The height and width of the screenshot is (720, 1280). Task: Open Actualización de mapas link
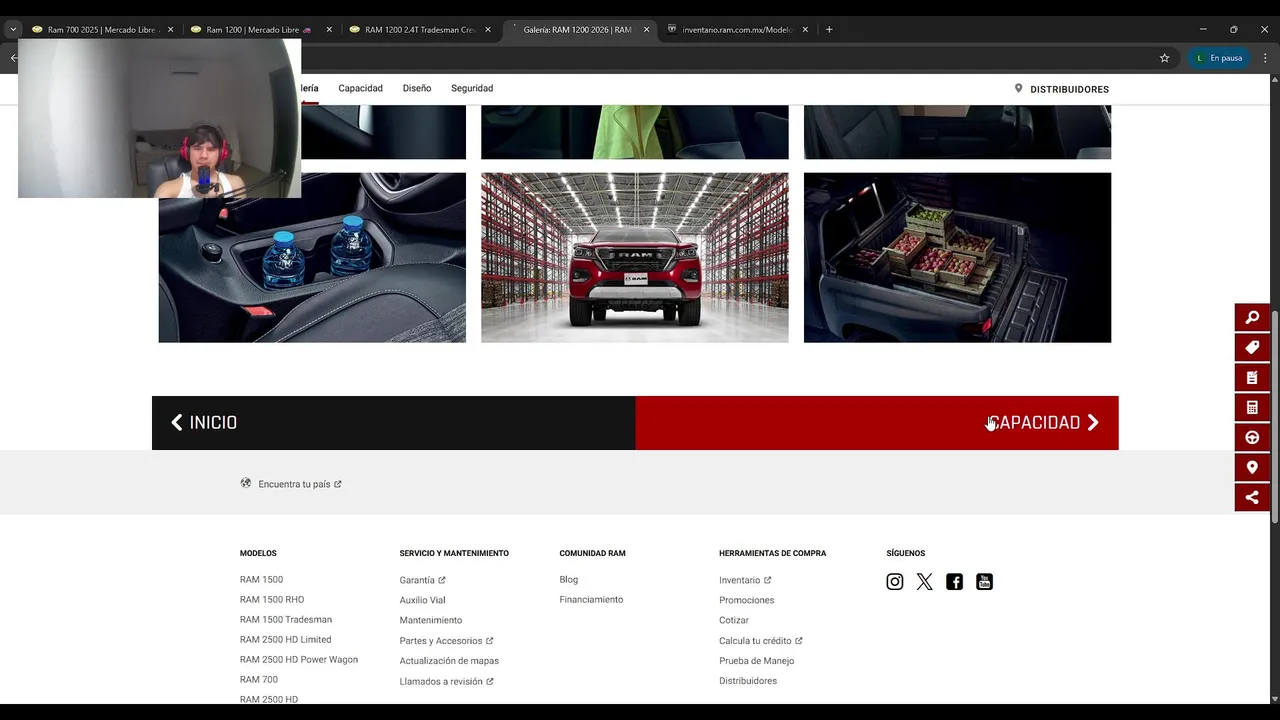(x=449, y=661)
